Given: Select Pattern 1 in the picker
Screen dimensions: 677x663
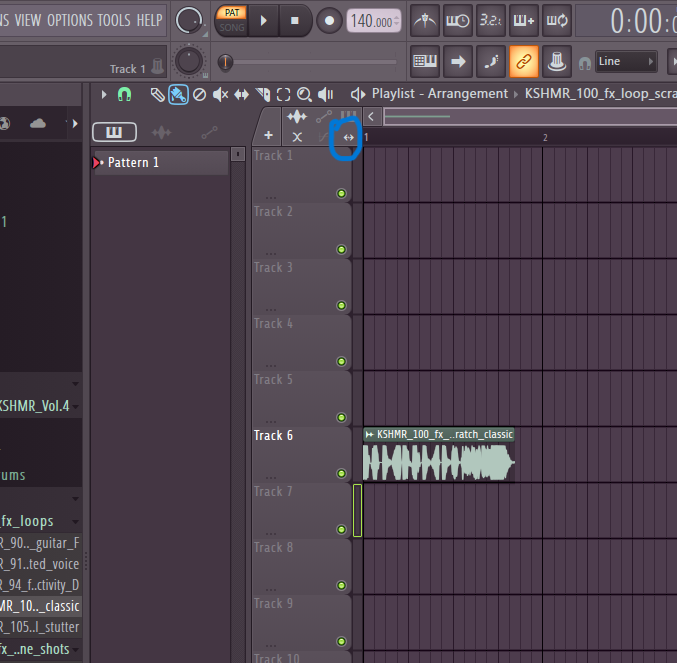Looking at the screenshot, I should (x=160, y=163).
